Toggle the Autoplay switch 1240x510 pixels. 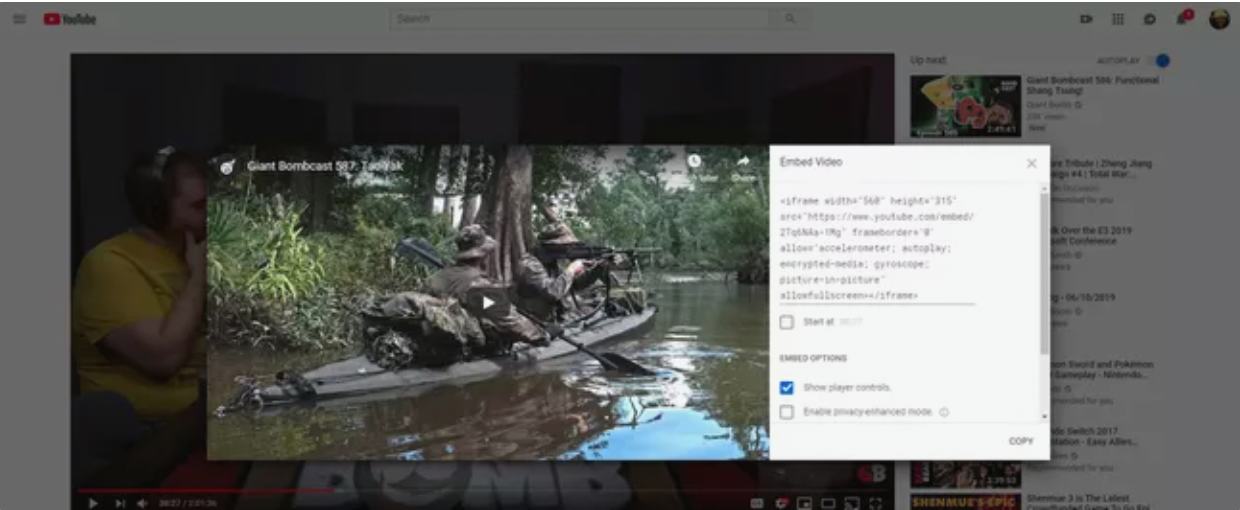[x=1161, y=61]
